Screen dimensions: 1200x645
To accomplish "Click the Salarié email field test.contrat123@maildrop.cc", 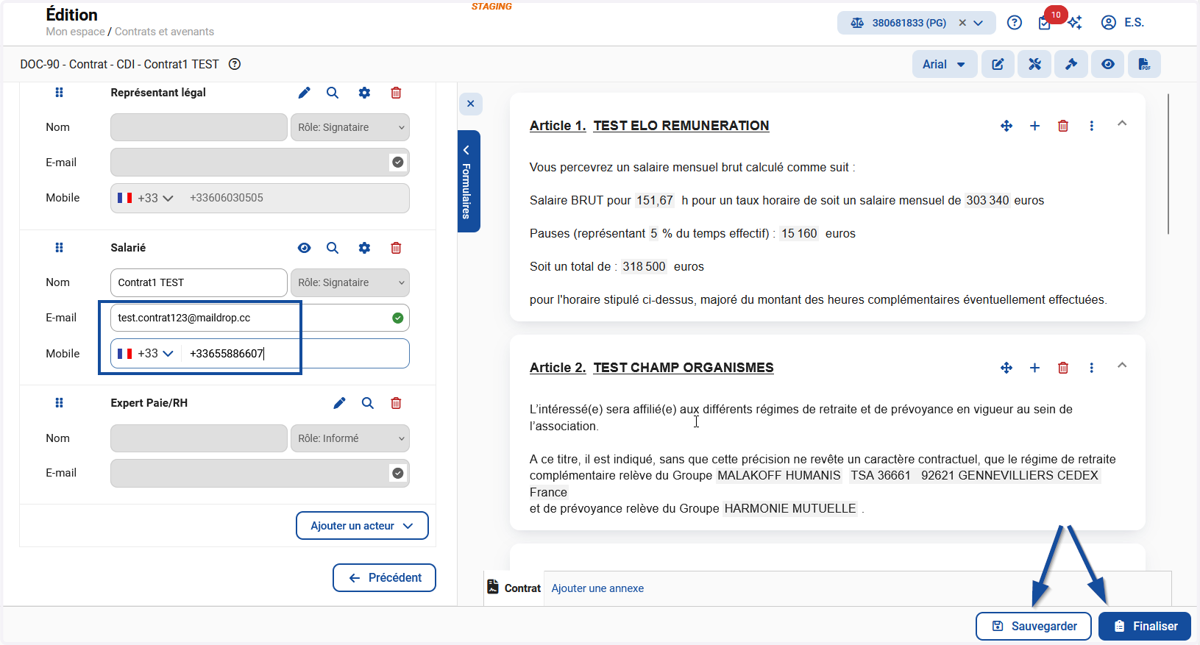I will point(260,318).
